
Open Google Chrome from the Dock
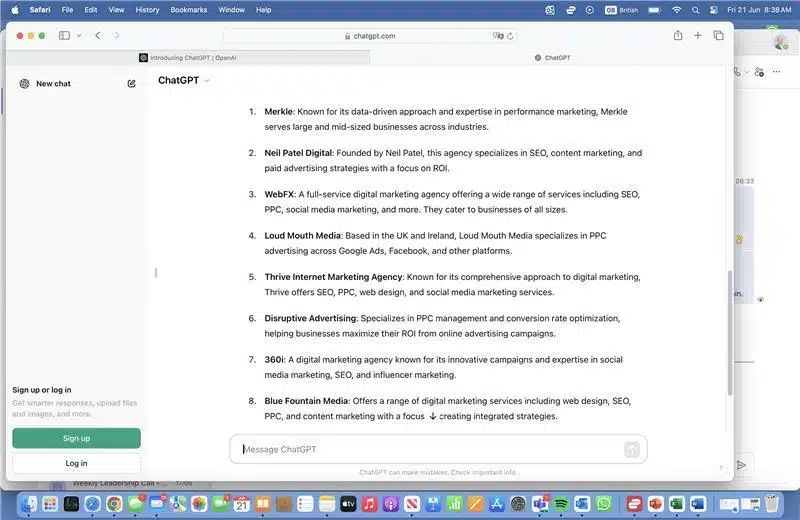click(114, 504)
